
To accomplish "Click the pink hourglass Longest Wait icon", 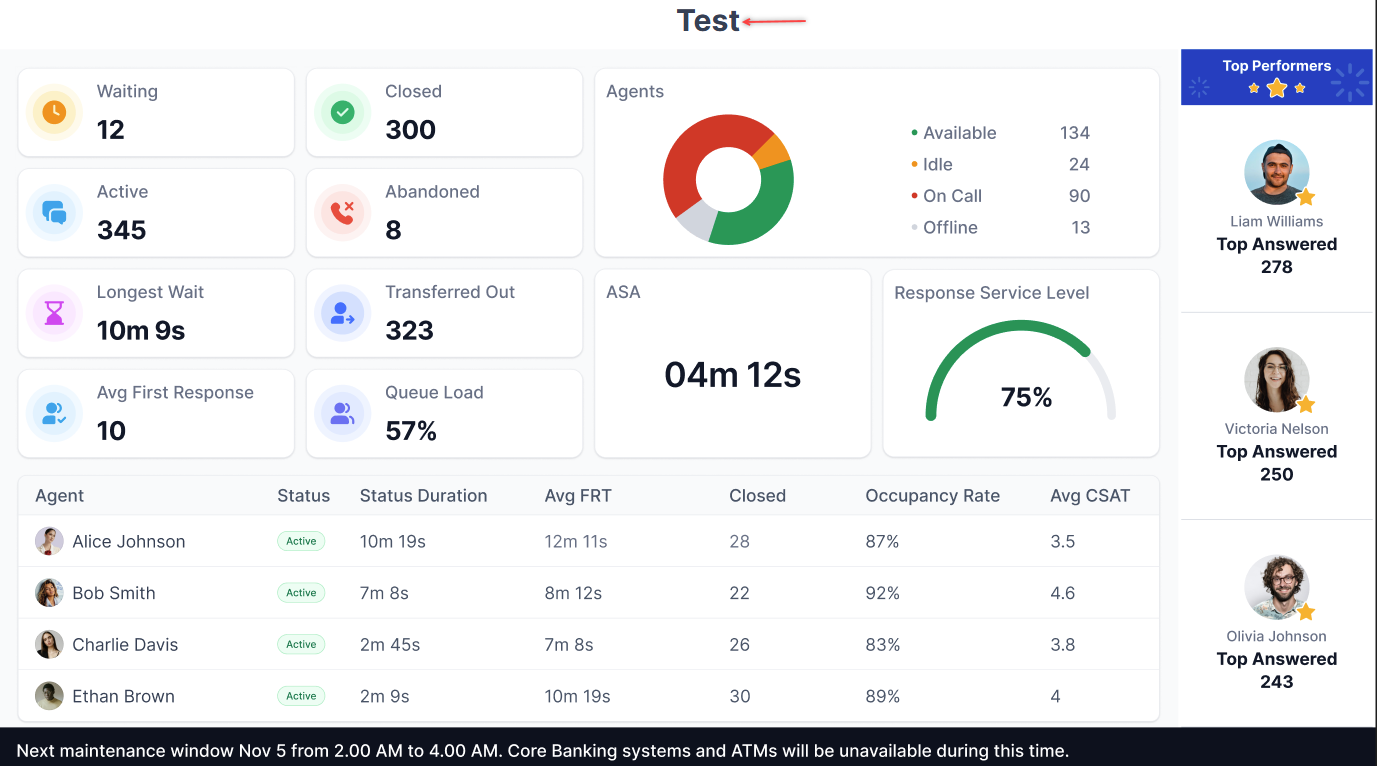I will (54, 313).
